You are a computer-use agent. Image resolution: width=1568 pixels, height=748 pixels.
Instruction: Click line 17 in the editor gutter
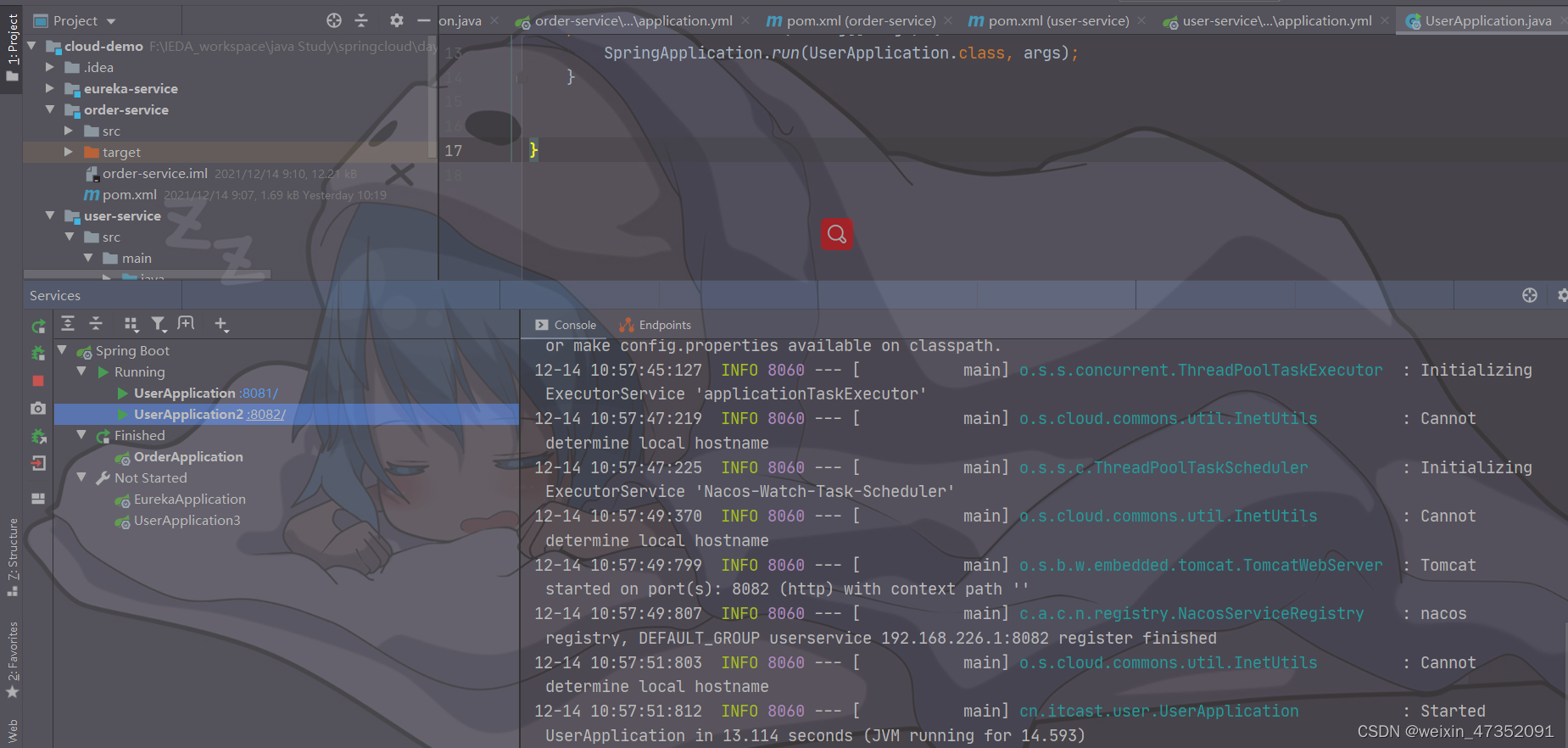(x=454, y=150)
